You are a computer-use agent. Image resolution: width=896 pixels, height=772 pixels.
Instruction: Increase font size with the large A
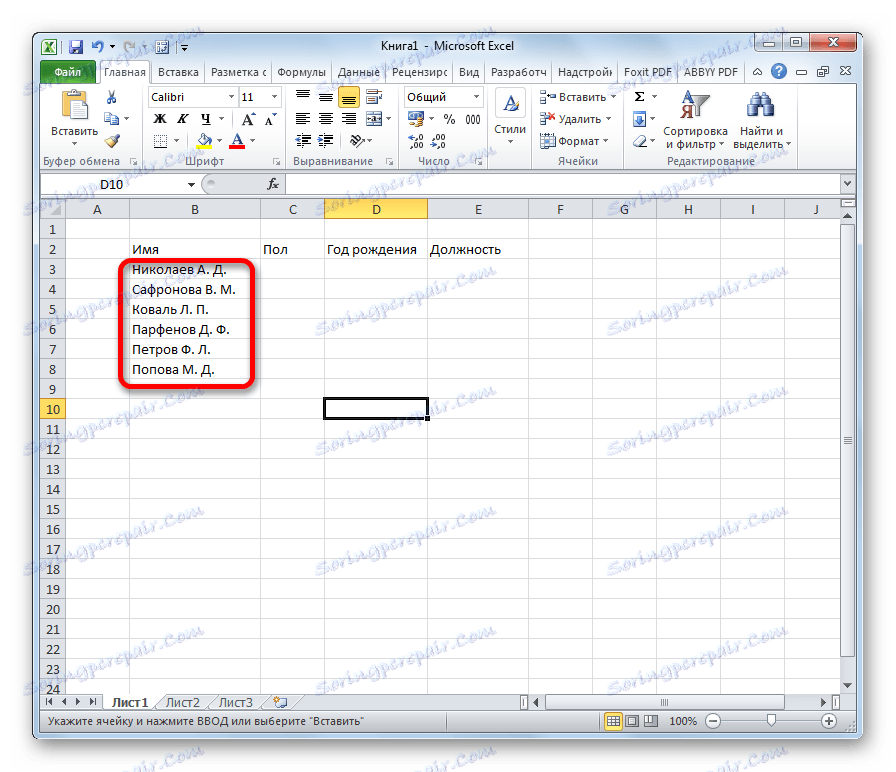click(248, 119)
